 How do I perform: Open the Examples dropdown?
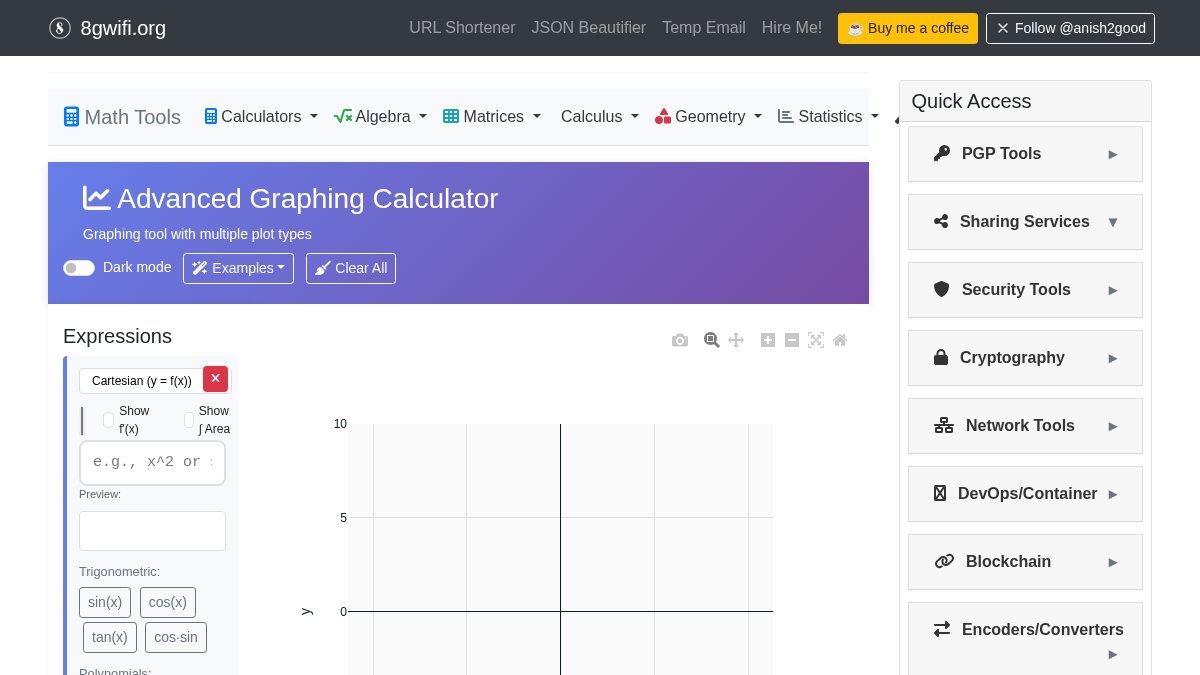[x=238, y=268]
